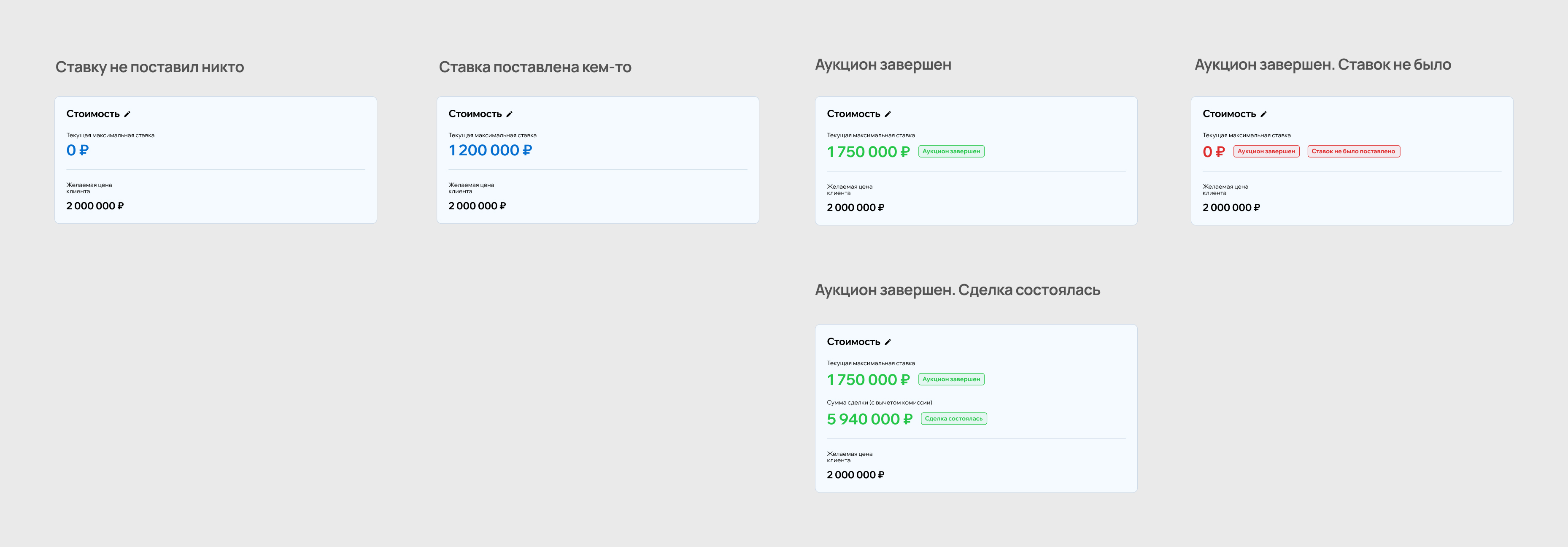
Task: Click green 'Сделка состоялась' badge
Action: 954,418
